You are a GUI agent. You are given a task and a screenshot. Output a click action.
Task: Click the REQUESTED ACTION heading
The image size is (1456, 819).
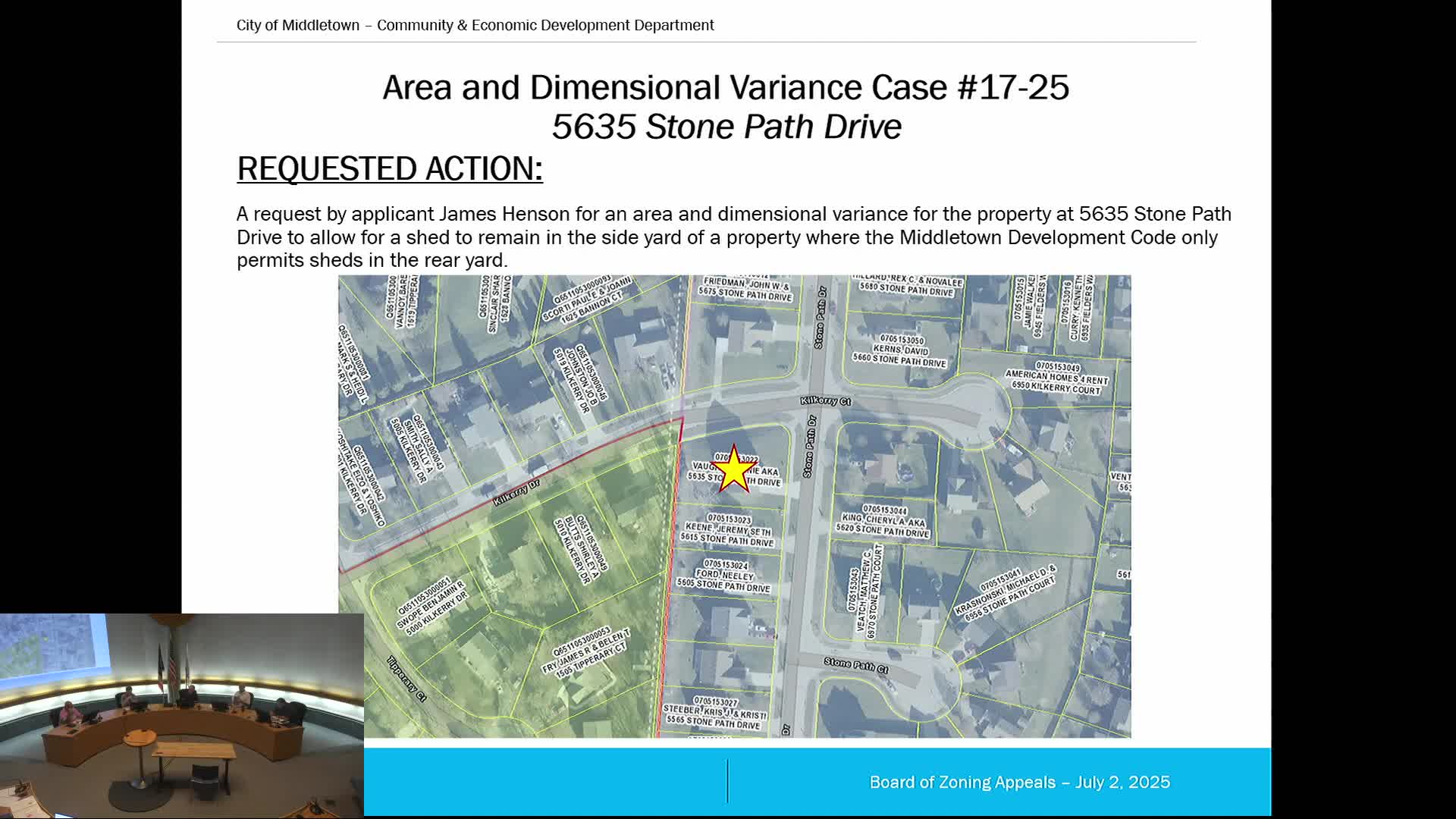(x=389, y=168)
